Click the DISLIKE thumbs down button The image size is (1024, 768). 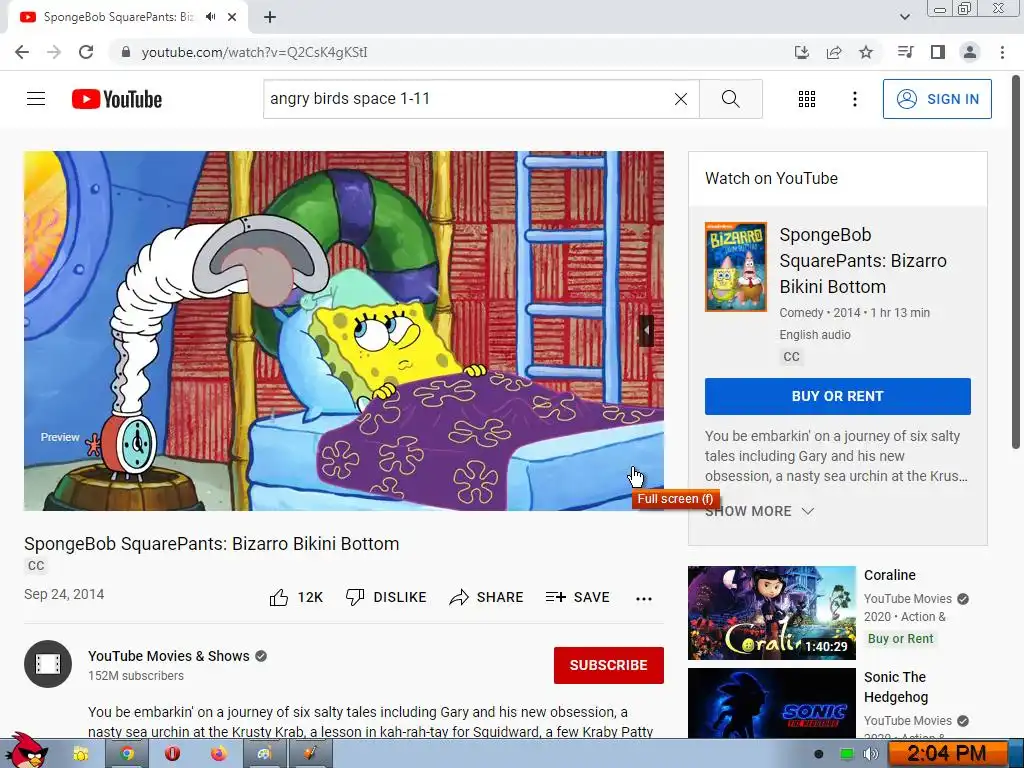point(386,597)
